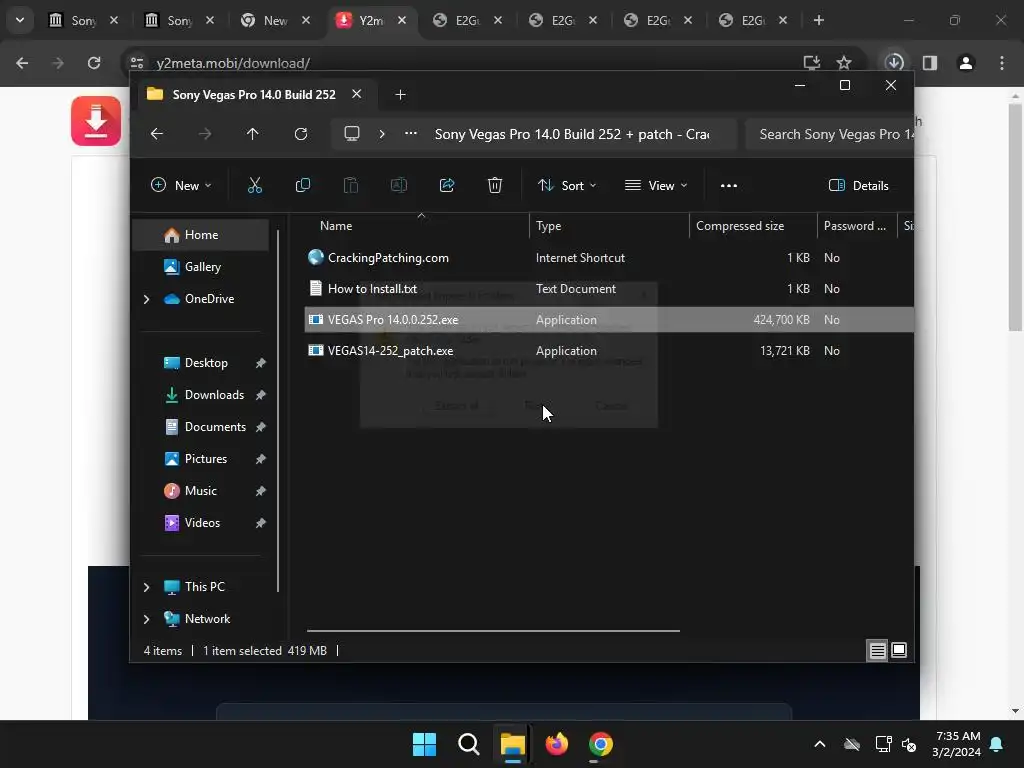The width and height of the screenshot is (1024, 768).
Task: Click the Rename icon in Explorer toolbar
Action: click(x=398, y=185)
